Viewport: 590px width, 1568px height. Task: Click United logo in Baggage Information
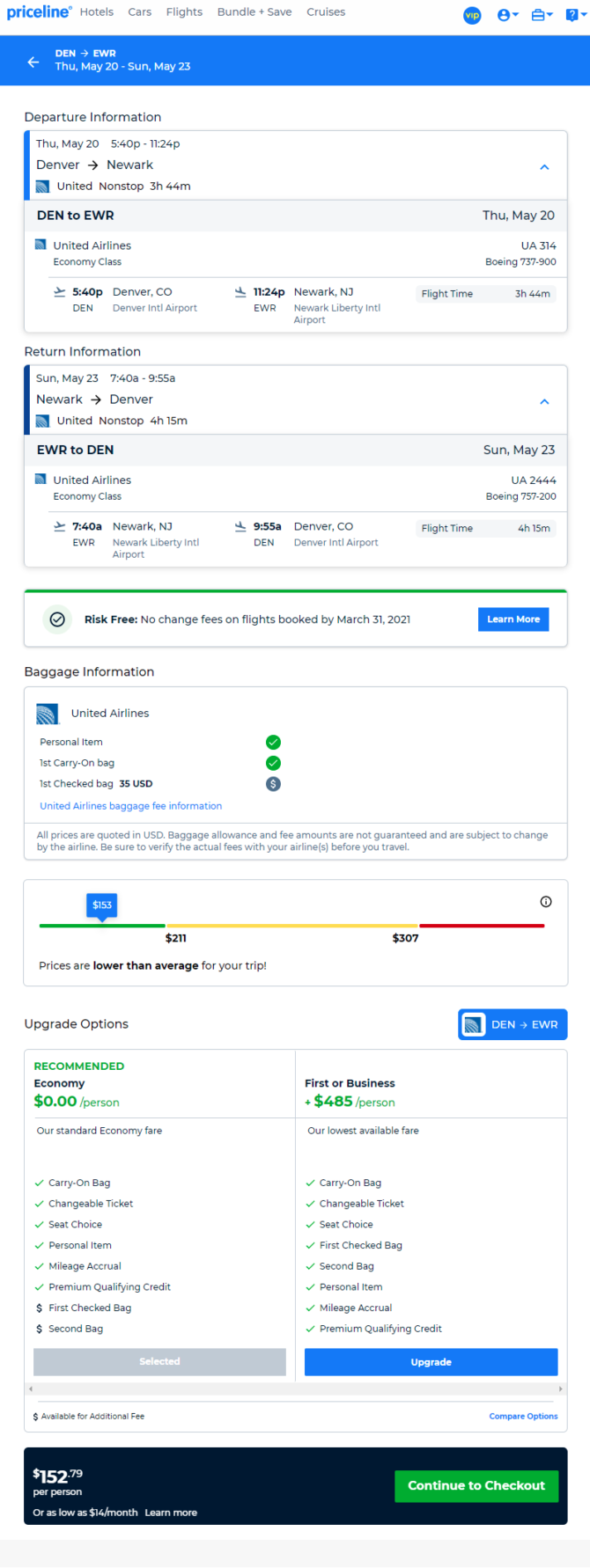coord(48,714)
